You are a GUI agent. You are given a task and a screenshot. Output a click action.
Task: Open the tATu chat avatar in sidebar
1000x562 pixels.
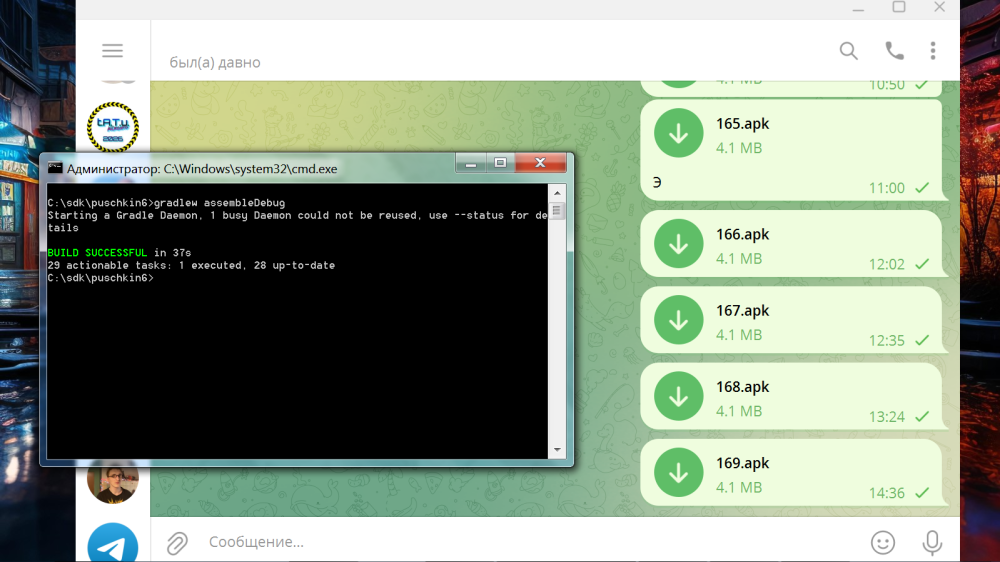tap(113, 127)
